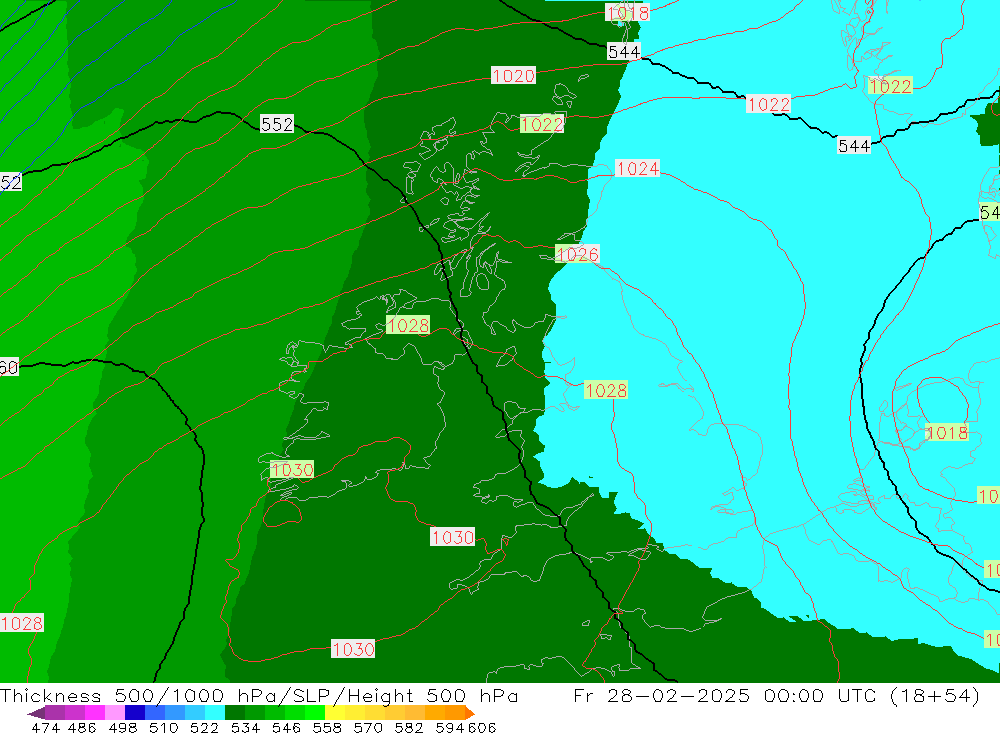Select the 558 legend value
The image size is (1000, 733).
coord(327,728)
